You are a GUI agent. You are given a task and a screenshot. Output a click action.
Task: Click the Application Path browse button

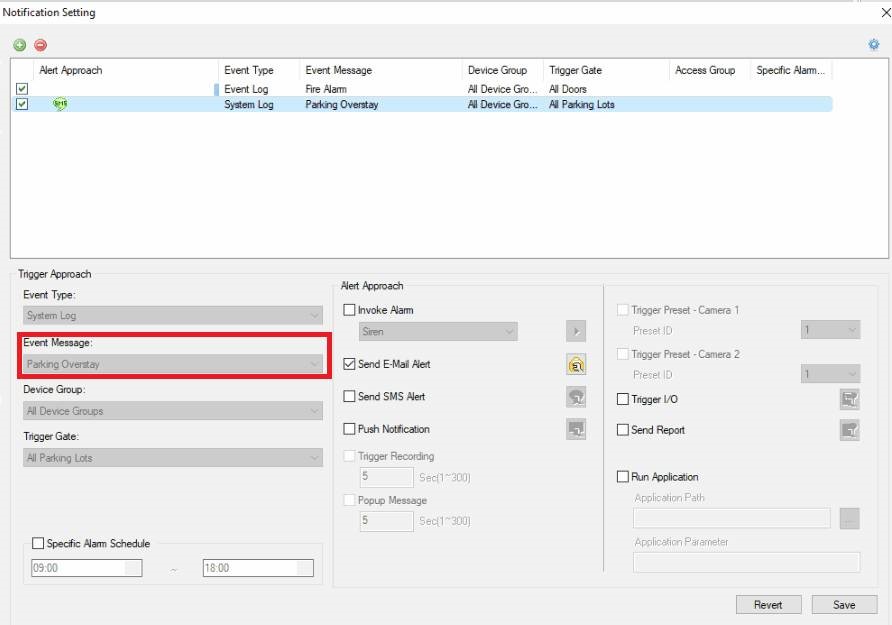[x=849, y=518]
